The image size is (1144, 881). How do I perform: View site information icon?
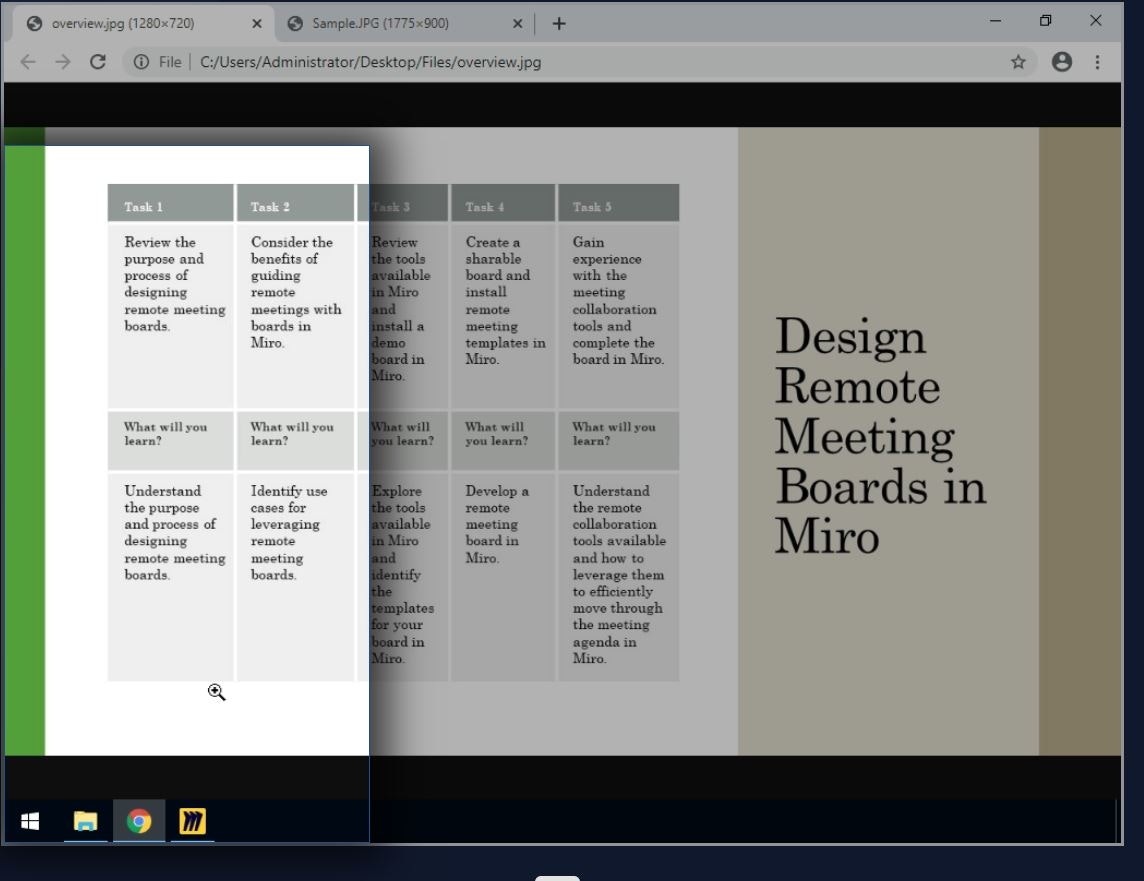141,62
